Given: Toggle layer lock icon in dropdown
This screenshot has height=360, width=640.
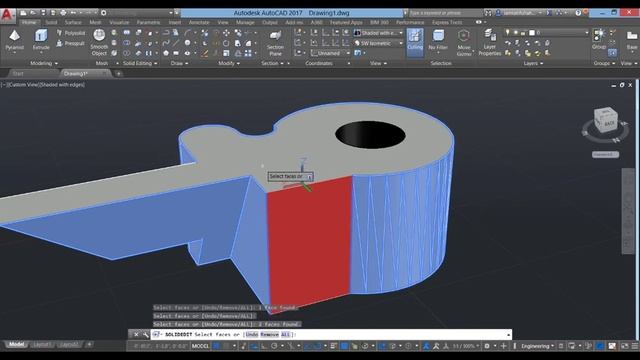Looking at the screenshot, I should click(x=523, y=32).
